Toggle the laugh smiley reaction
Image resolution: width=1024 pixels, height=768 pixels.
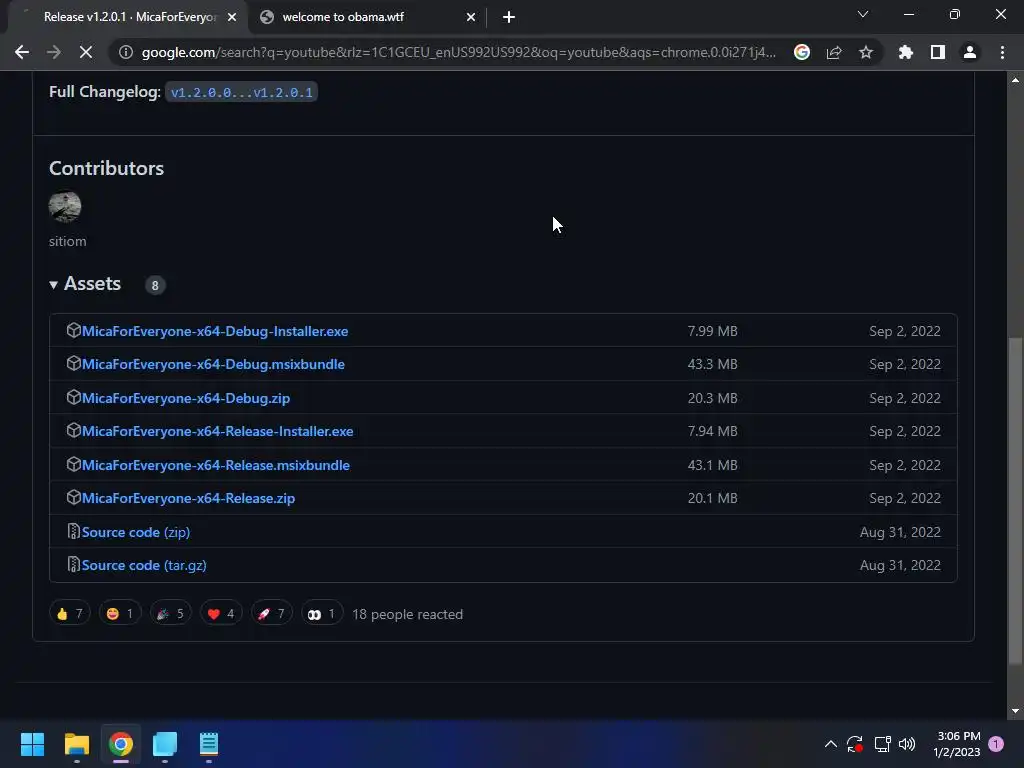coord(120,614)
